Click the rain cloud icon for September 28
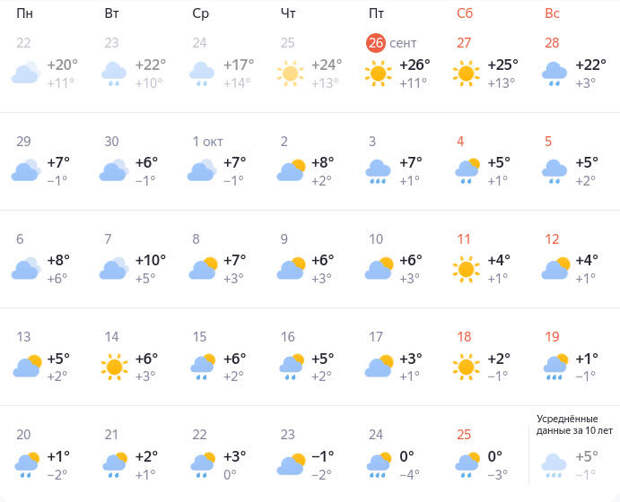 tap(554, 73)
